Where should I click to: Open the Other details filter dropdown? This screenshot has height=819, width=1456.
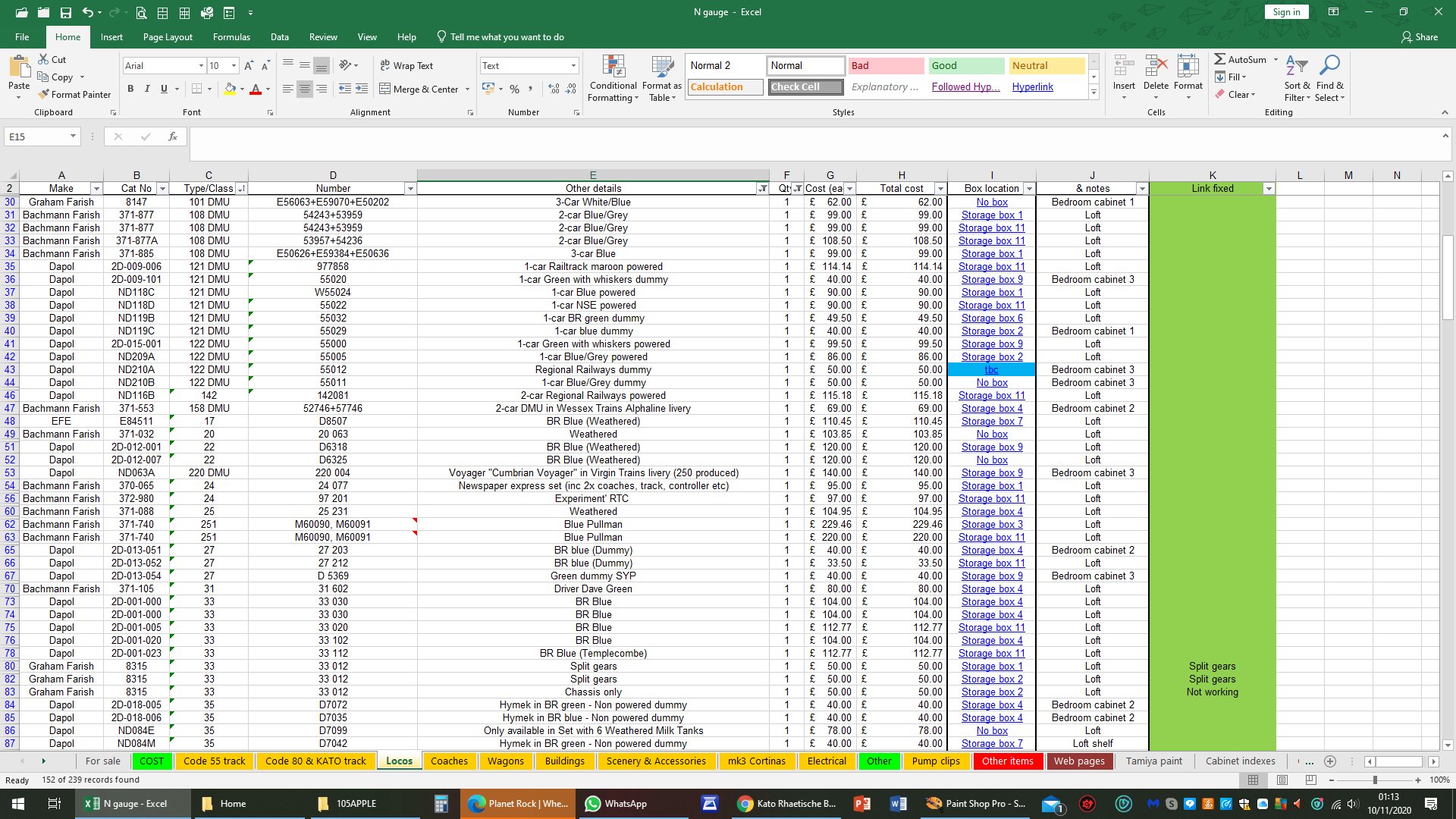763,188
